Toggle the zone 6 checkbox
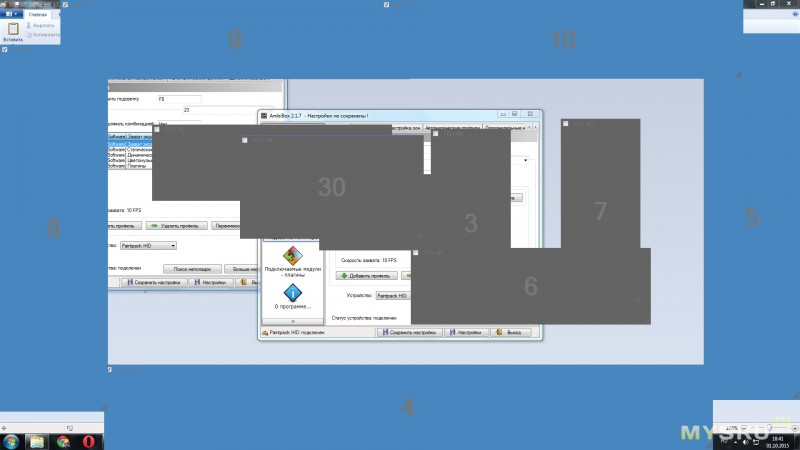800x450 pixels. 415,253
